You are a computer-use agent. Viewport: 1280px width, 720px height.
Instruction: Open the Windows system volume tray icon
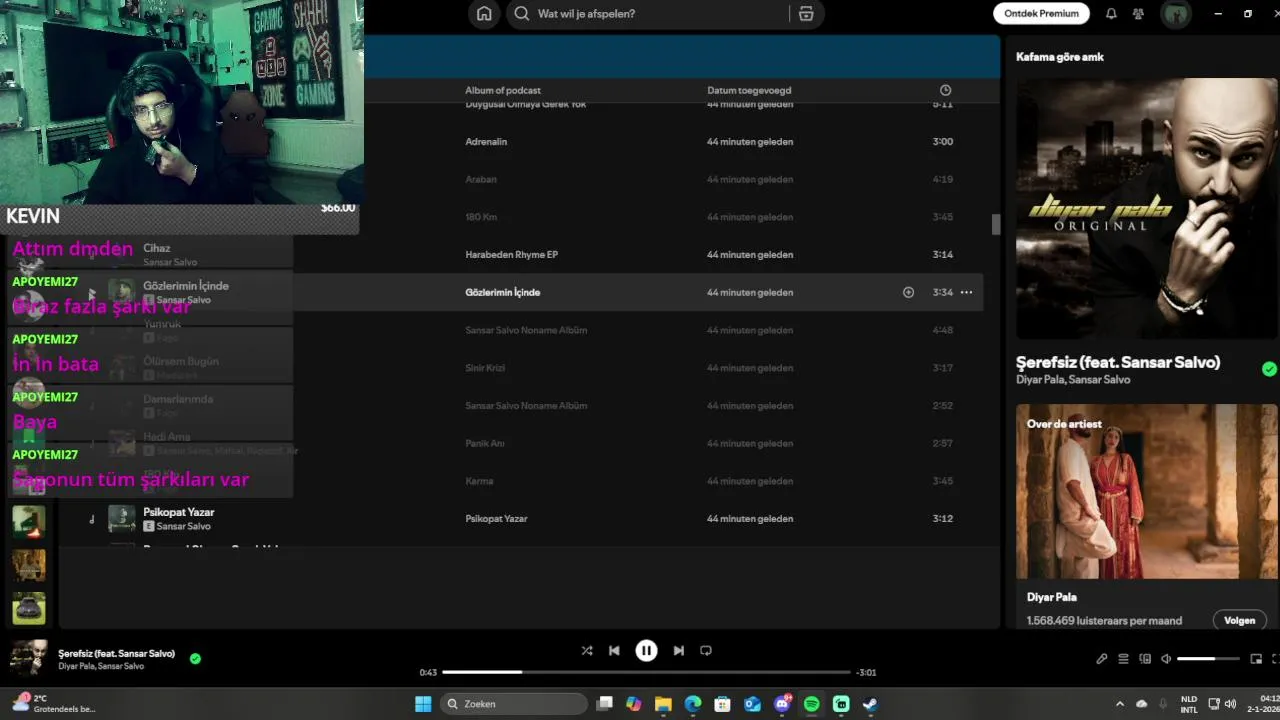coord(1230,704)
